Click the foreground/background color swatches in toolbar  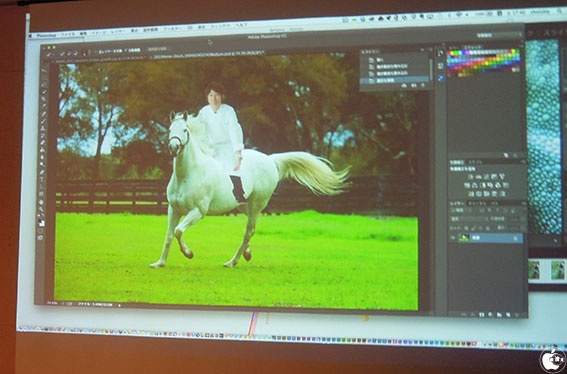click(x=42, y=222)
